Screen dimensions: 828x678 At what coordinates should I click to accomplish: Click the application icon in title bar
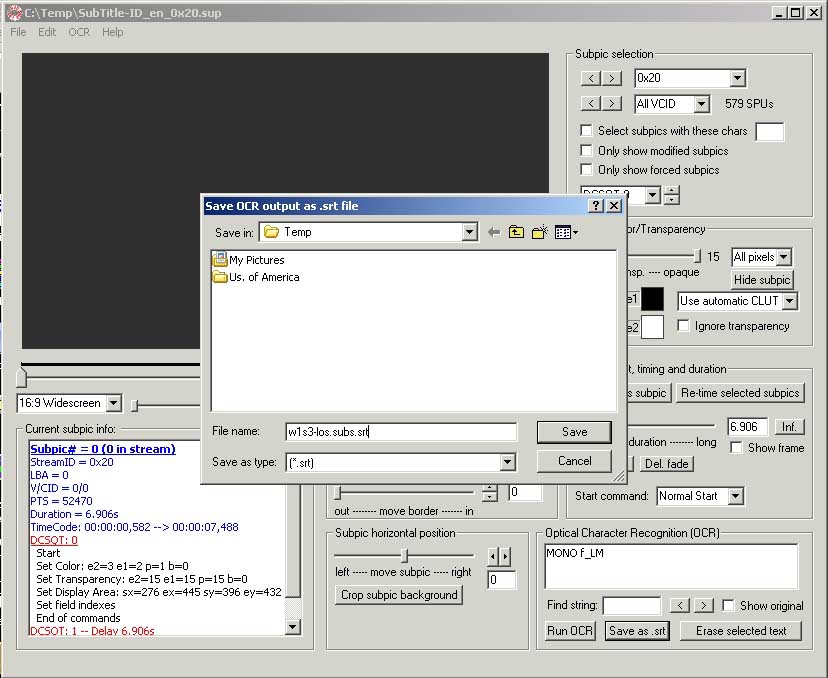(14, 13)
